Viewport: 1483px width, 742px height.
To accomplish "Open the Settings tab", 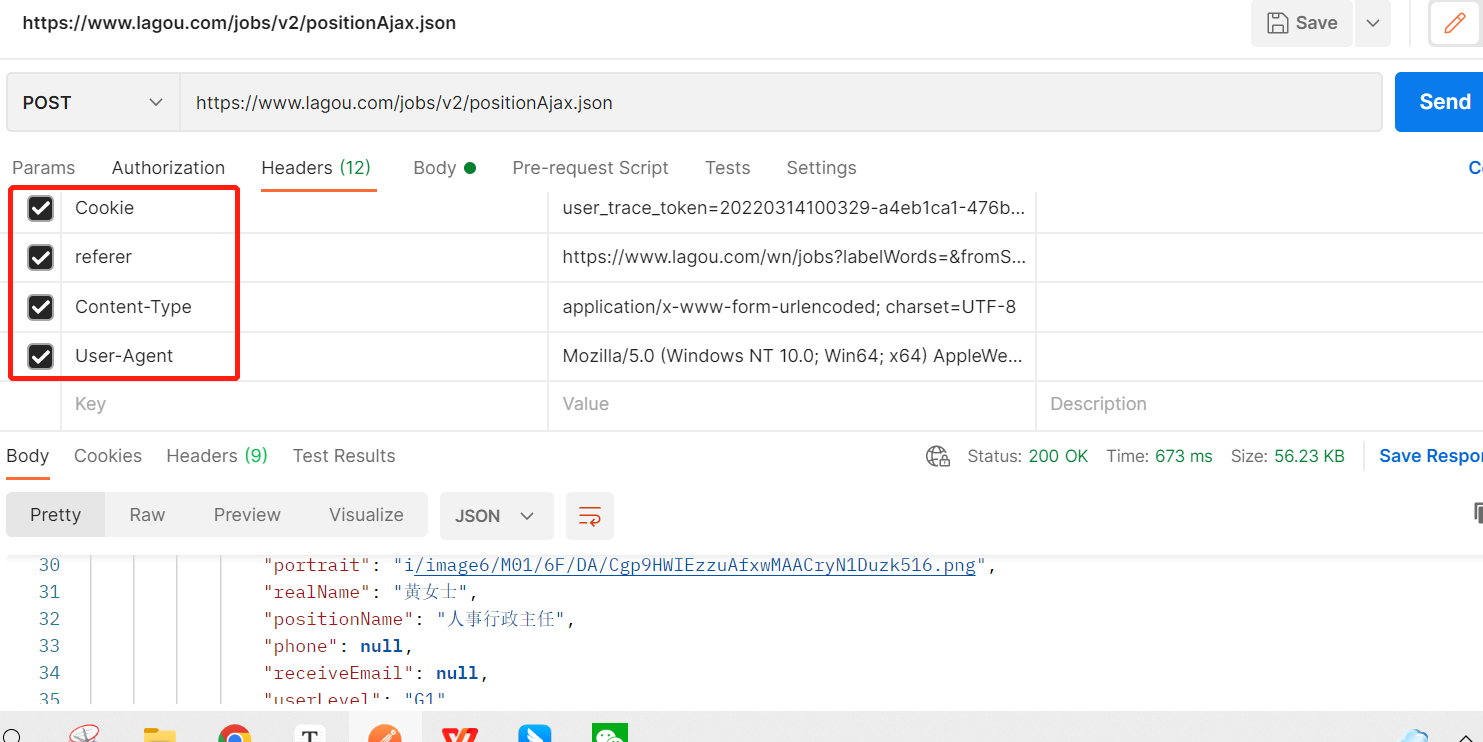I will [821, 168].
